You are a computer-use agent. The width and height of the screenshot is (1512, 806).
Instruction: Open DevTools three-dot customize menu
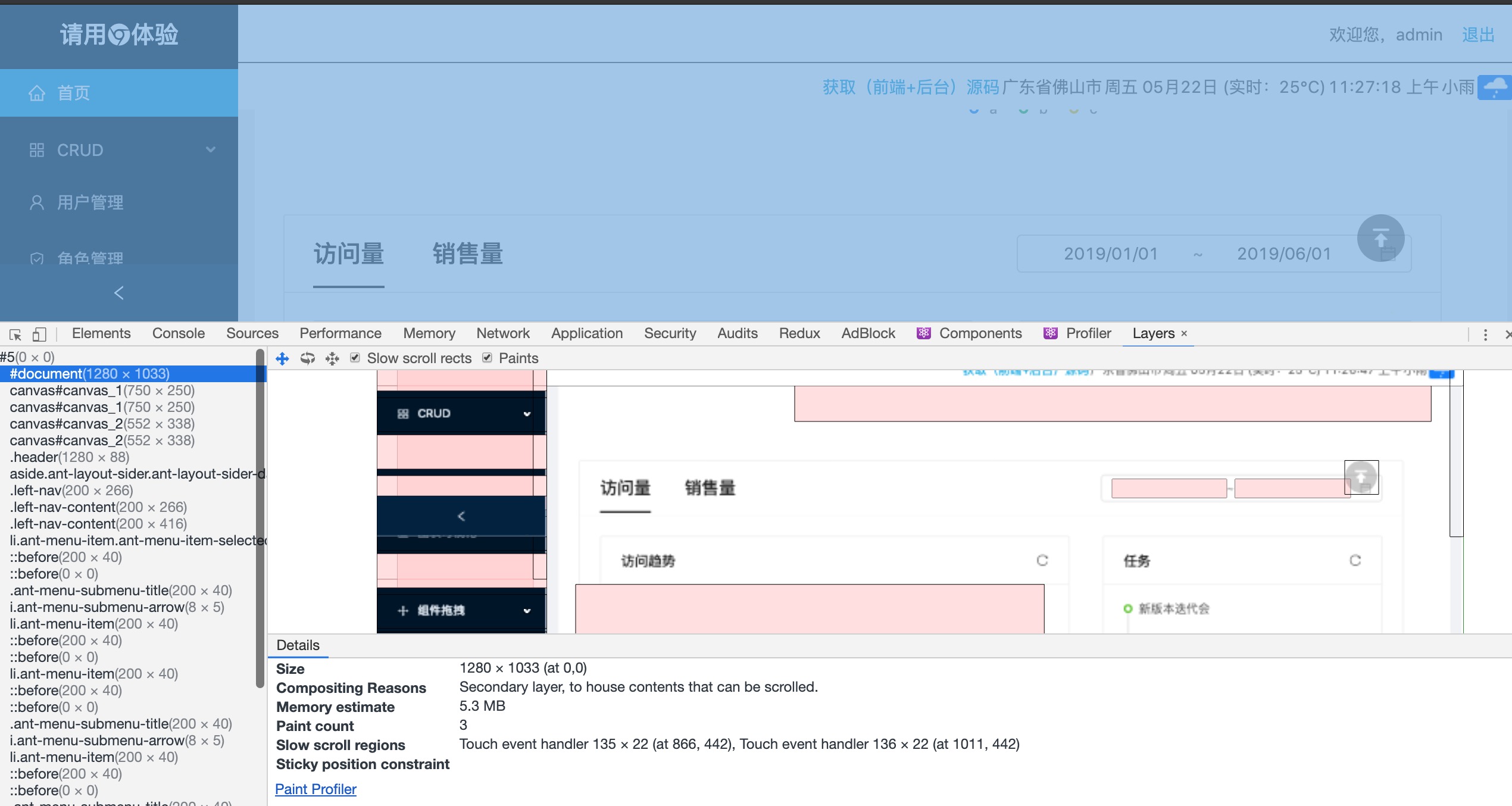[1485, 335]
